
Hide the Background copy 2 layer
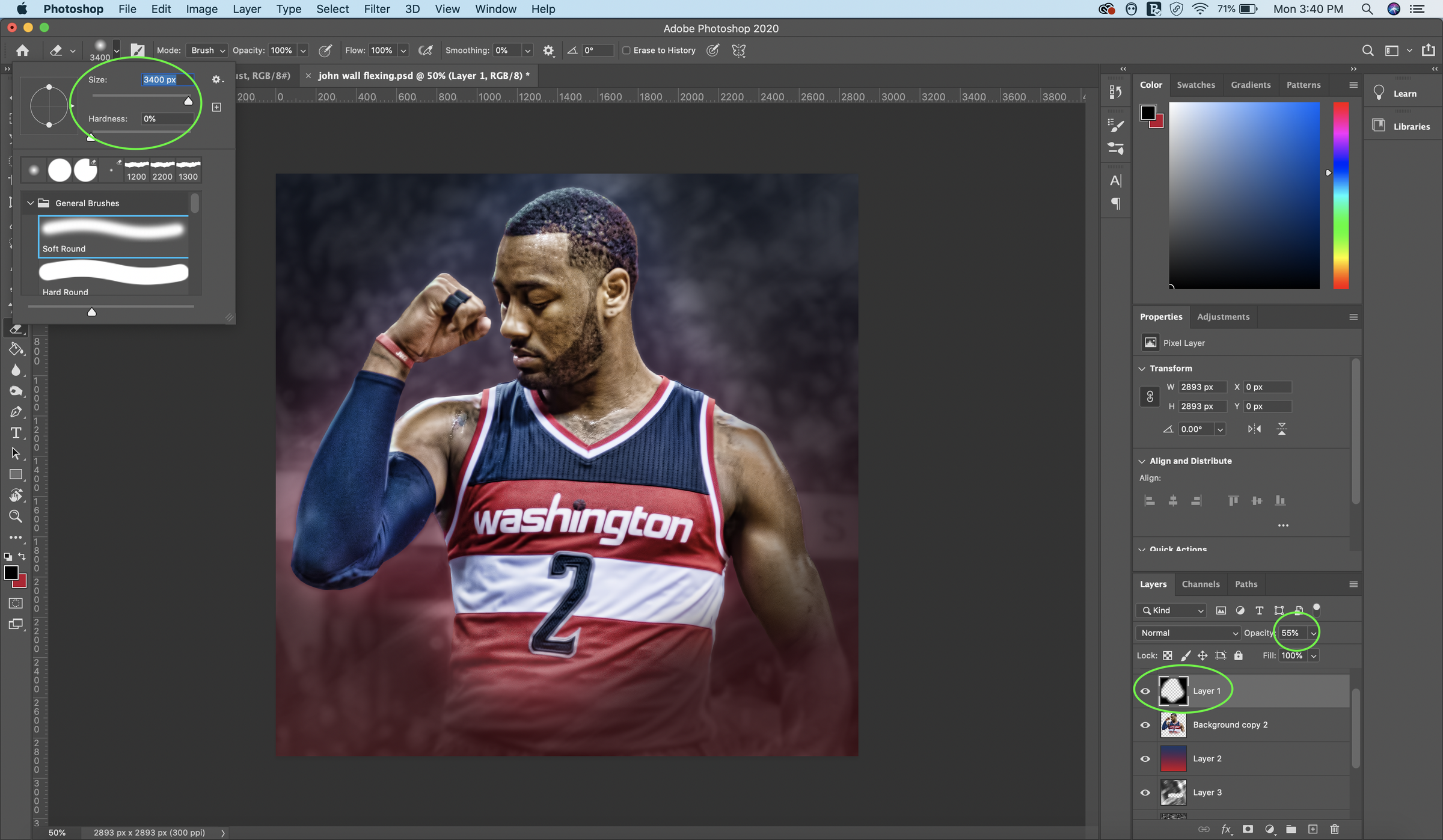[x=1145, y=725]
